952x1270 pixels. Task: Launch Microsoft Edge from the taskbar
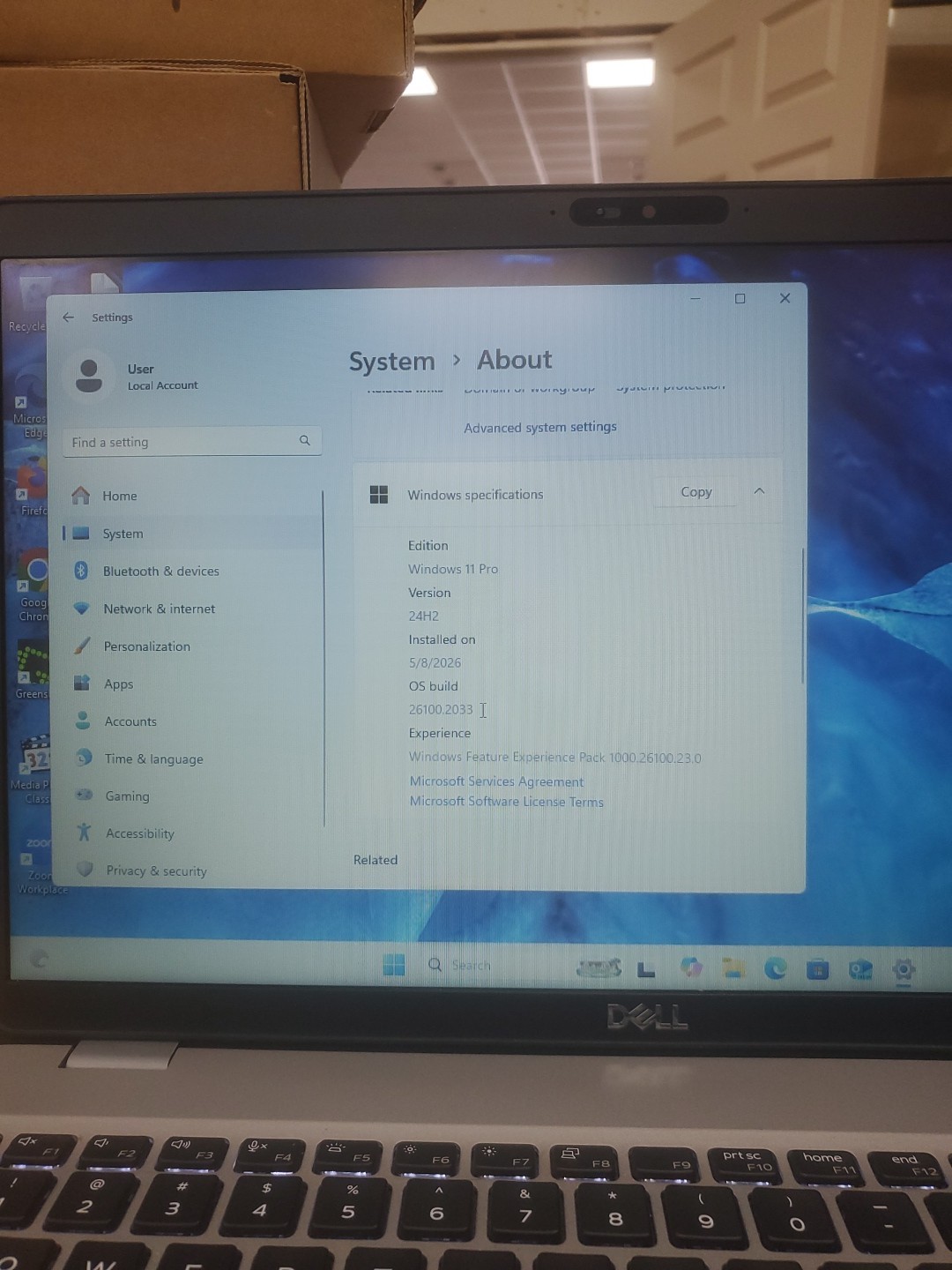776,968
